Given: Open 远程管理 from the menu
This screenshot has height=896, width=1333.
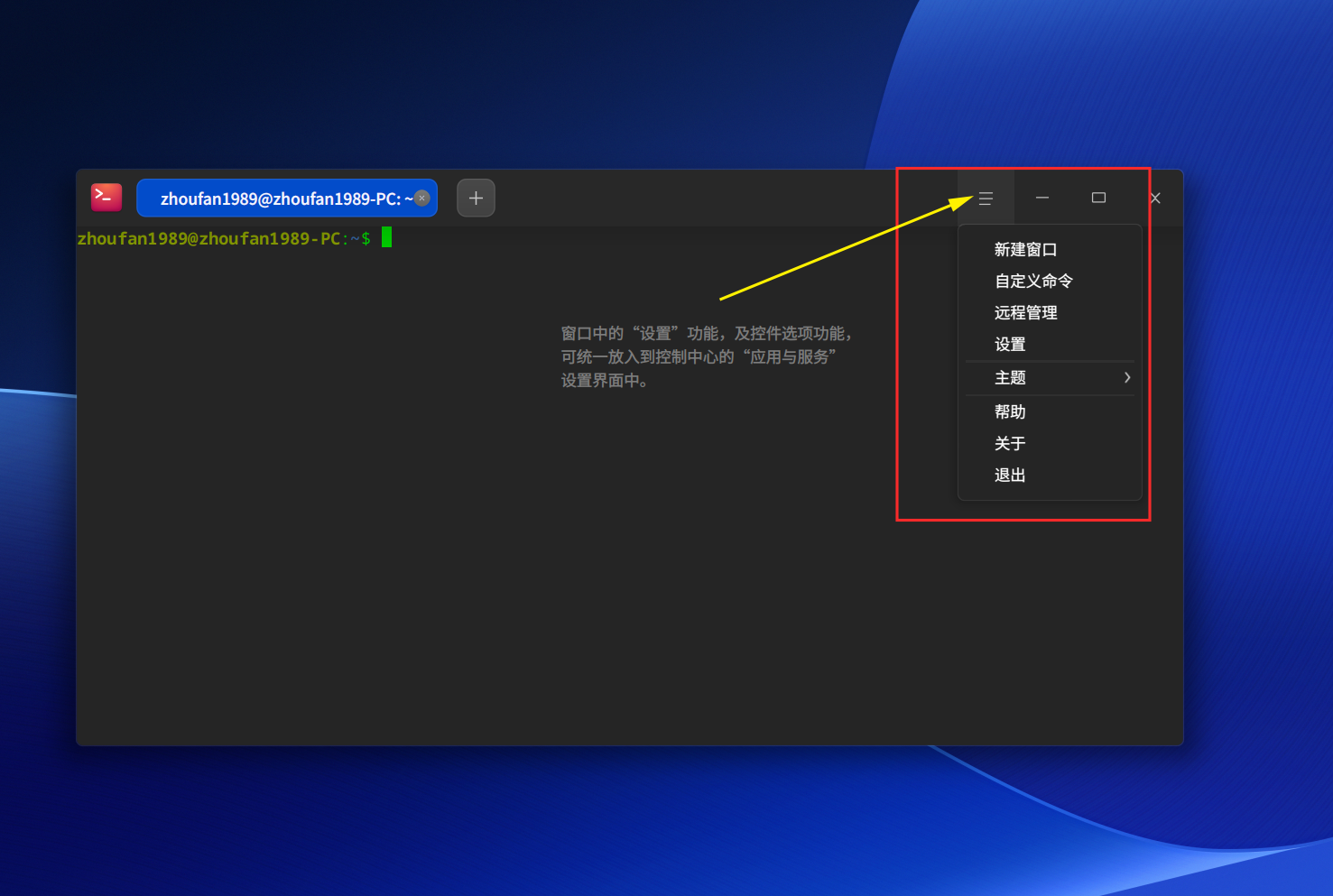Looking at the screenshot, I should tap(1050, 312).
